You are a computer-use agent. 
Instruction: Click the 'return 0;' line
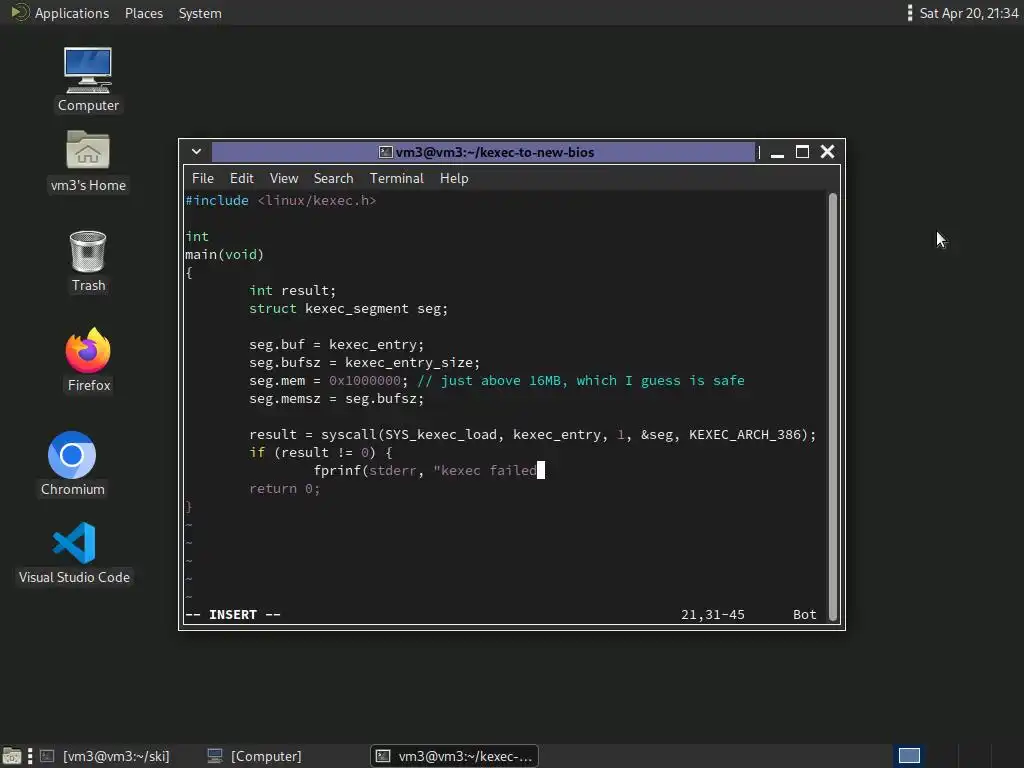(x=284, y=488)
